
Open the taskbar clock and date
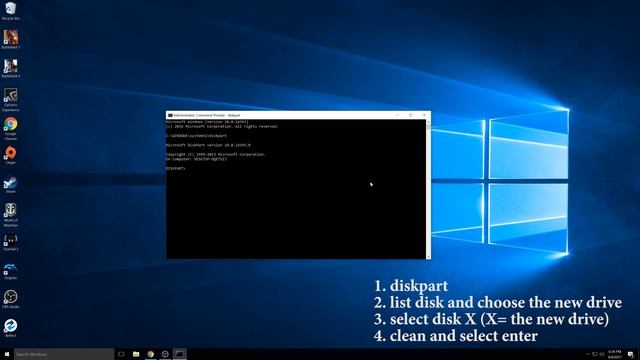click(x=615, y=354)
